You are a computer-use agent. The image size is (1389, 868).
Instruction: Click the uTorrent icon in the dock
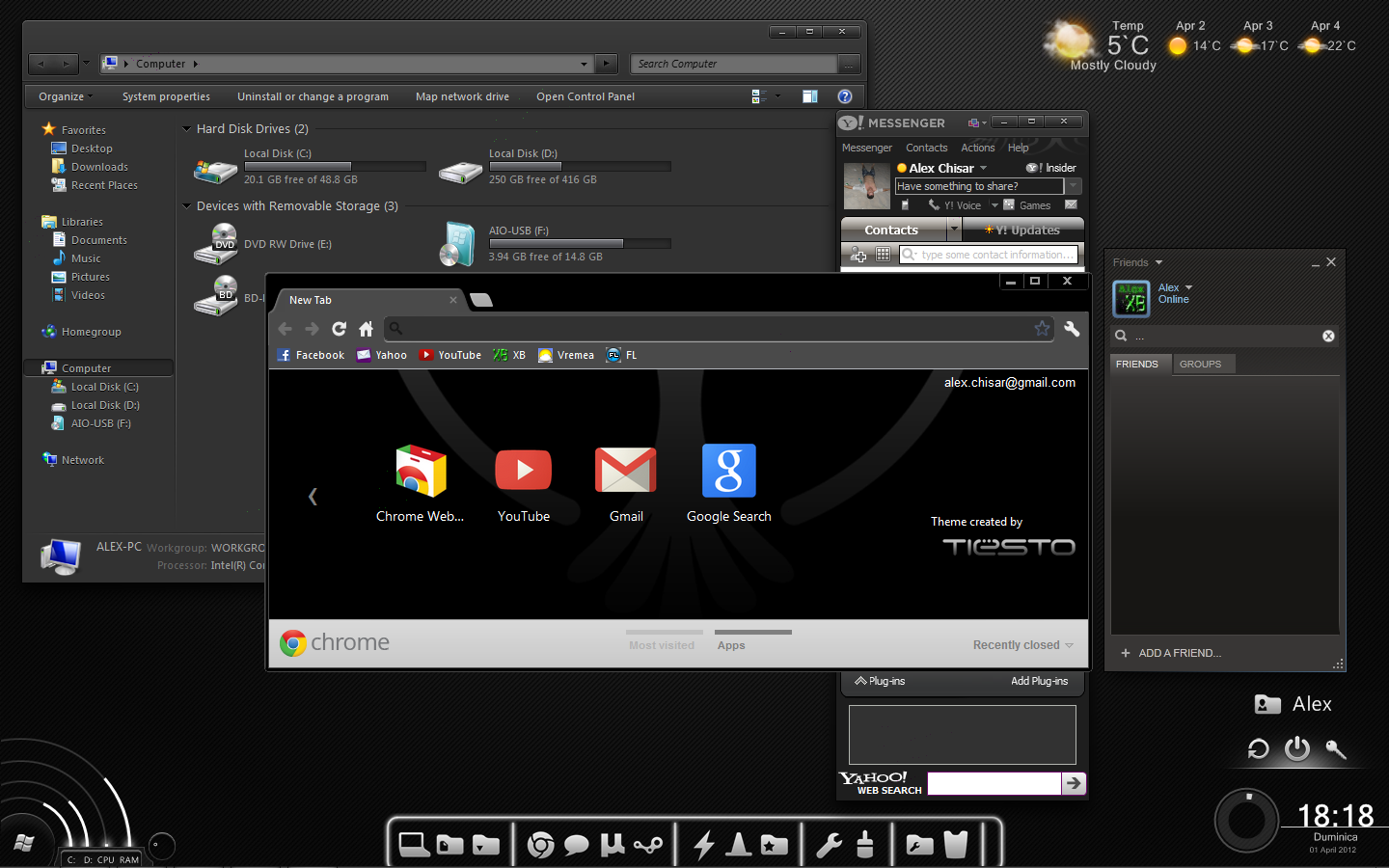[x=612, y=845]
